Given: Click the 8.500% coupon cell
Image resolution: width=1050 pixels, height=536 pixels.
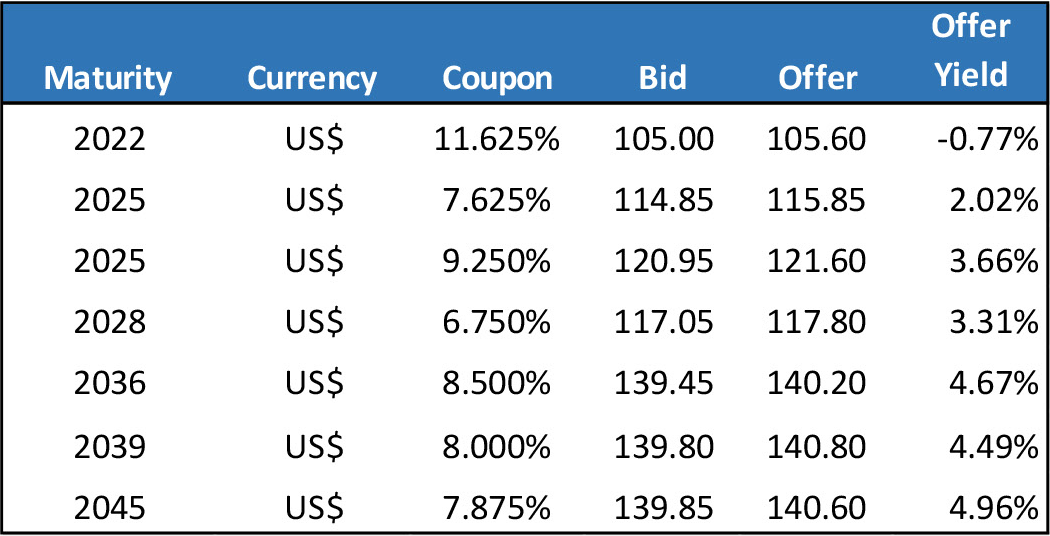Looking at the screenshot, I should click(x=497, y=385).
